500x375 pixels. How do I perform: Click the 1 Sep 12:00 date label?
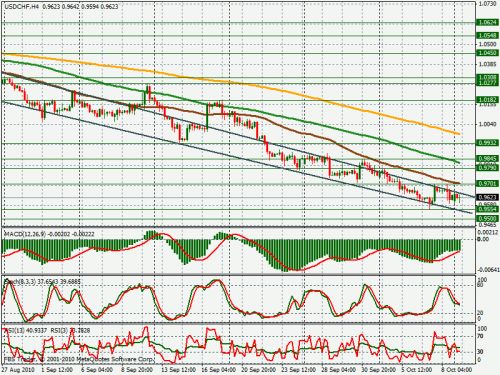[x=57, y=370]
